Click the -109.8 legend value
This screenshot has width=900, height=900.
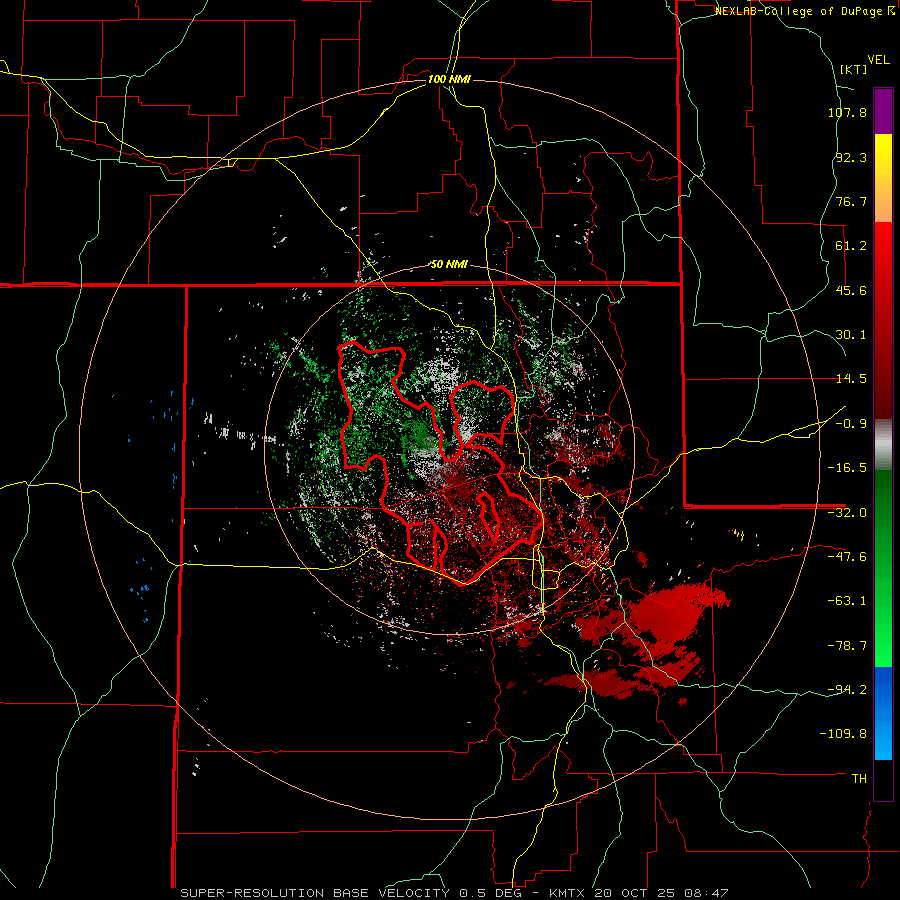[843, 734]
